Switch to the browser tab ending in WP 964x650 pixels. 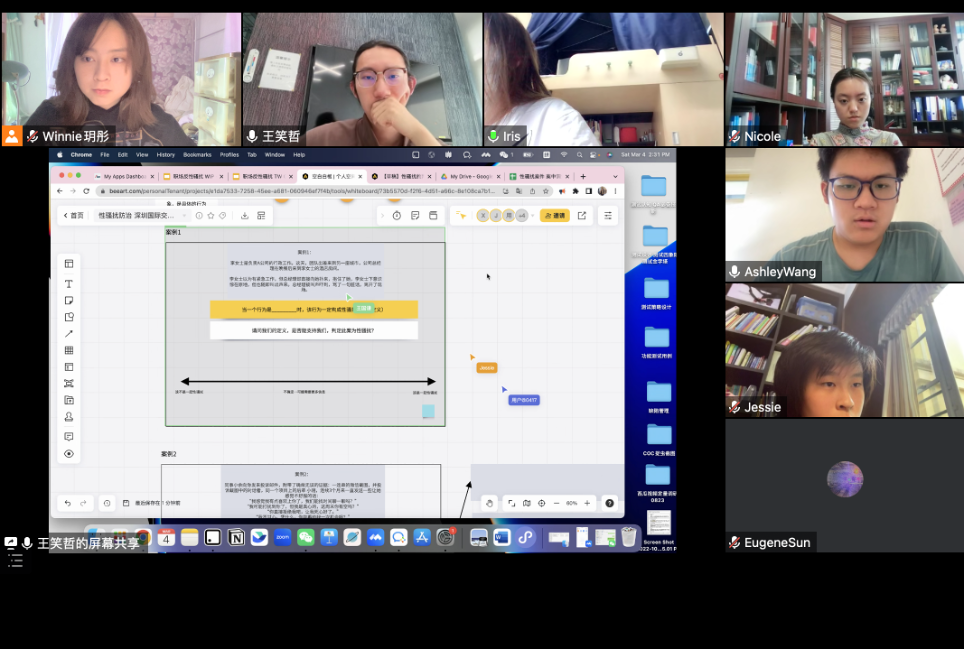coord(192,176)
